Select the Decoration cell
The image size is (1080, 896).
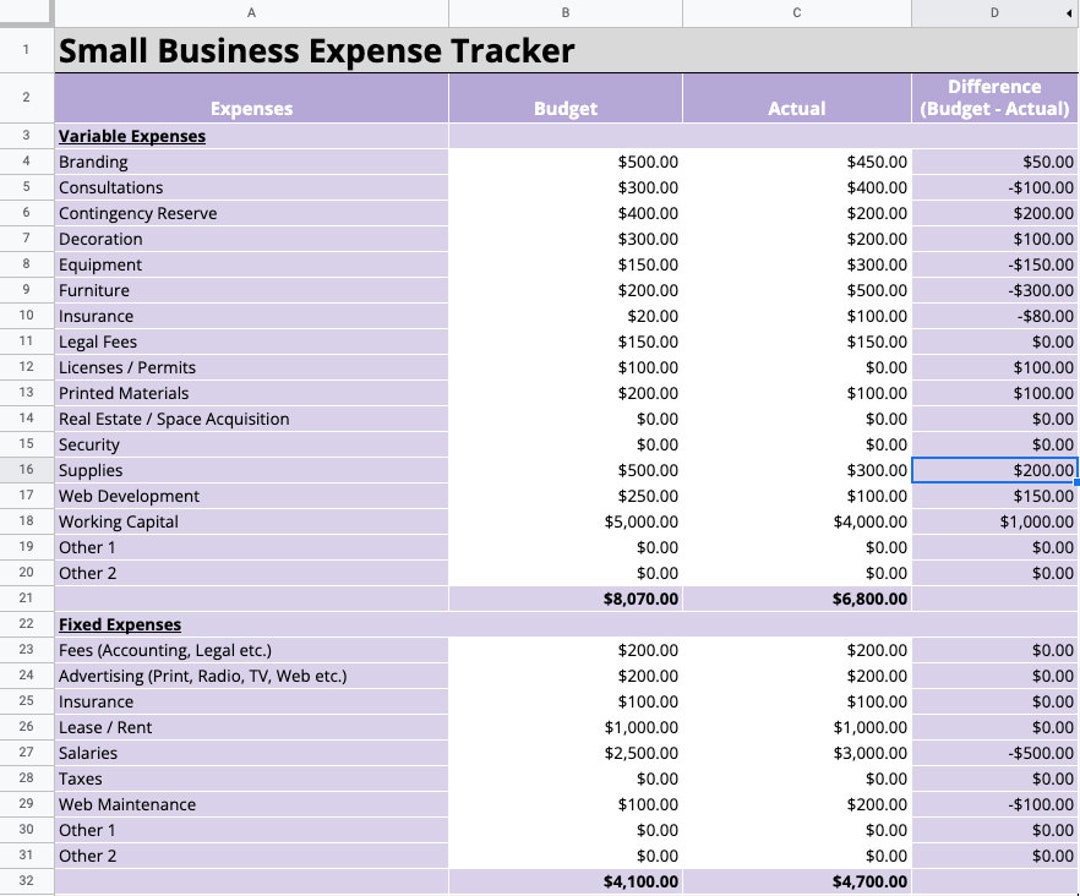point(251,239)
